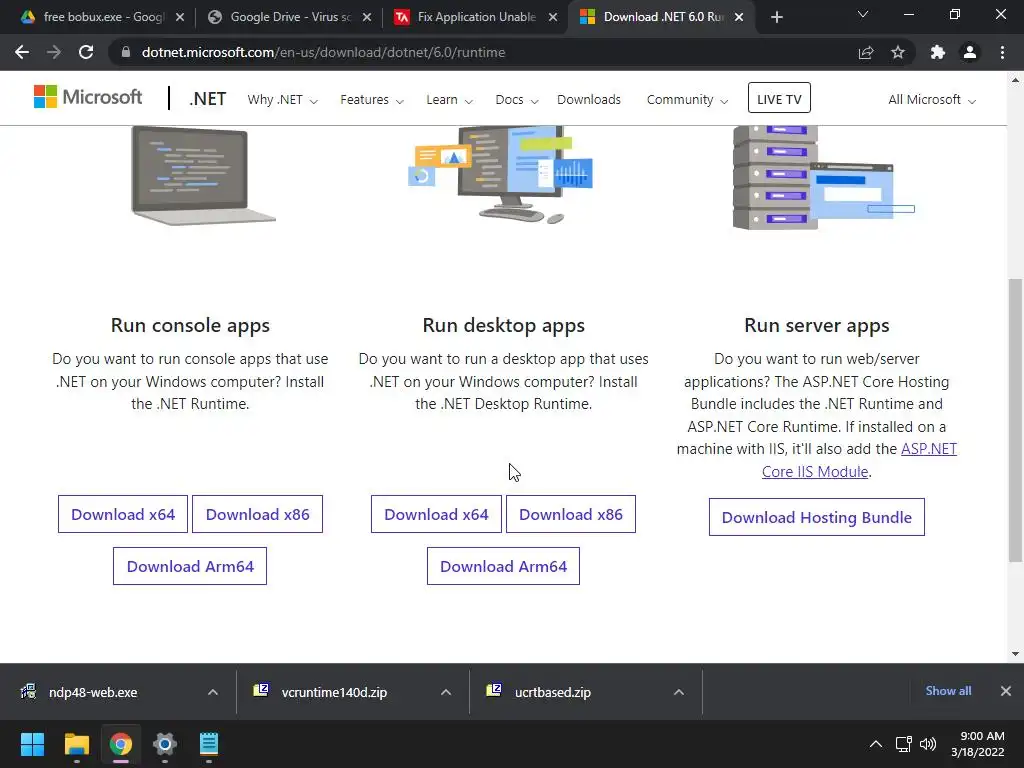
Task: Open downloaded ucrtbased.zip
Action: (x=552, y=692)
